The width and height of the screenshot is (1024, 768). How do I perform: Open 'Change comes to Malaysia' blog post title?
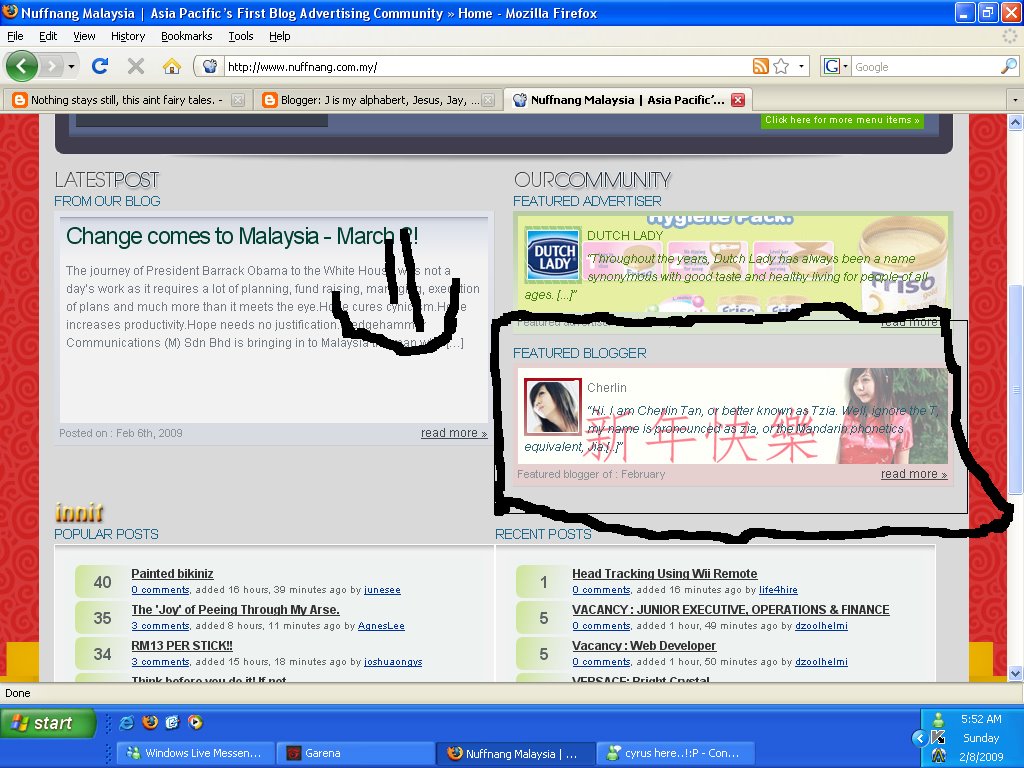pyautogui.click(x=242, y=236)
